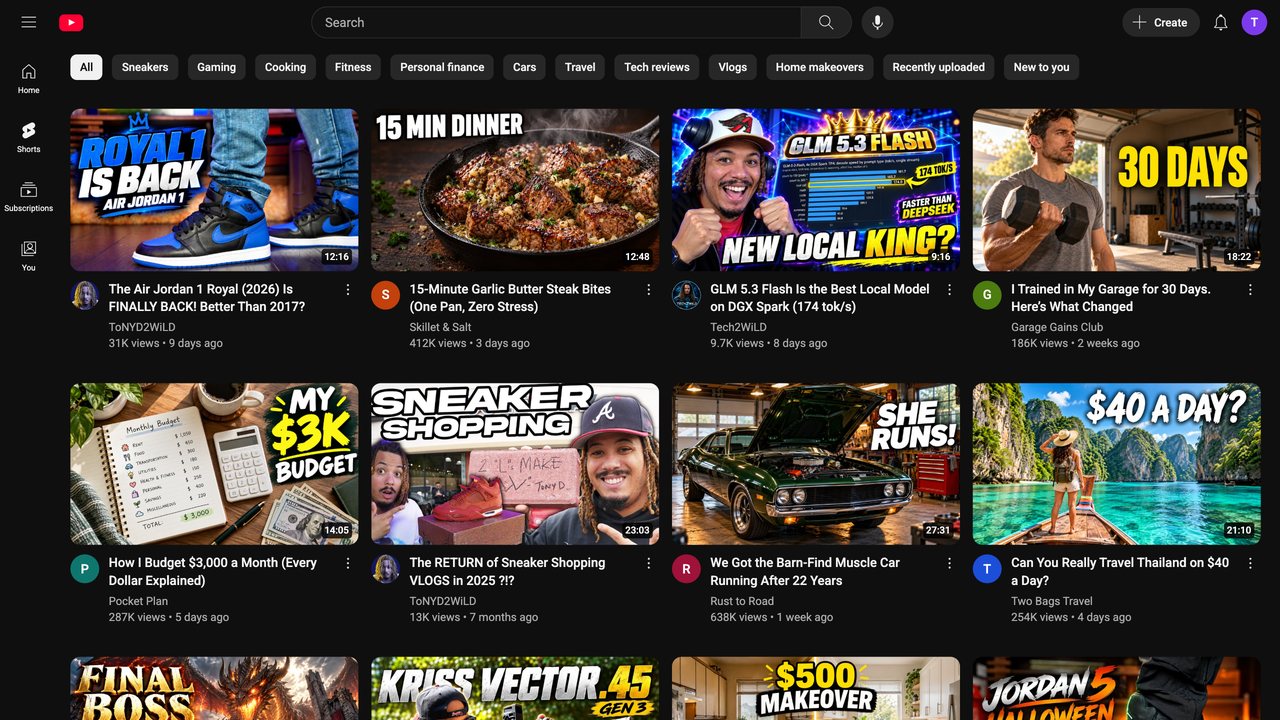Open the hamburger guide menu
1280x720 pixels.
pos(28,22)
